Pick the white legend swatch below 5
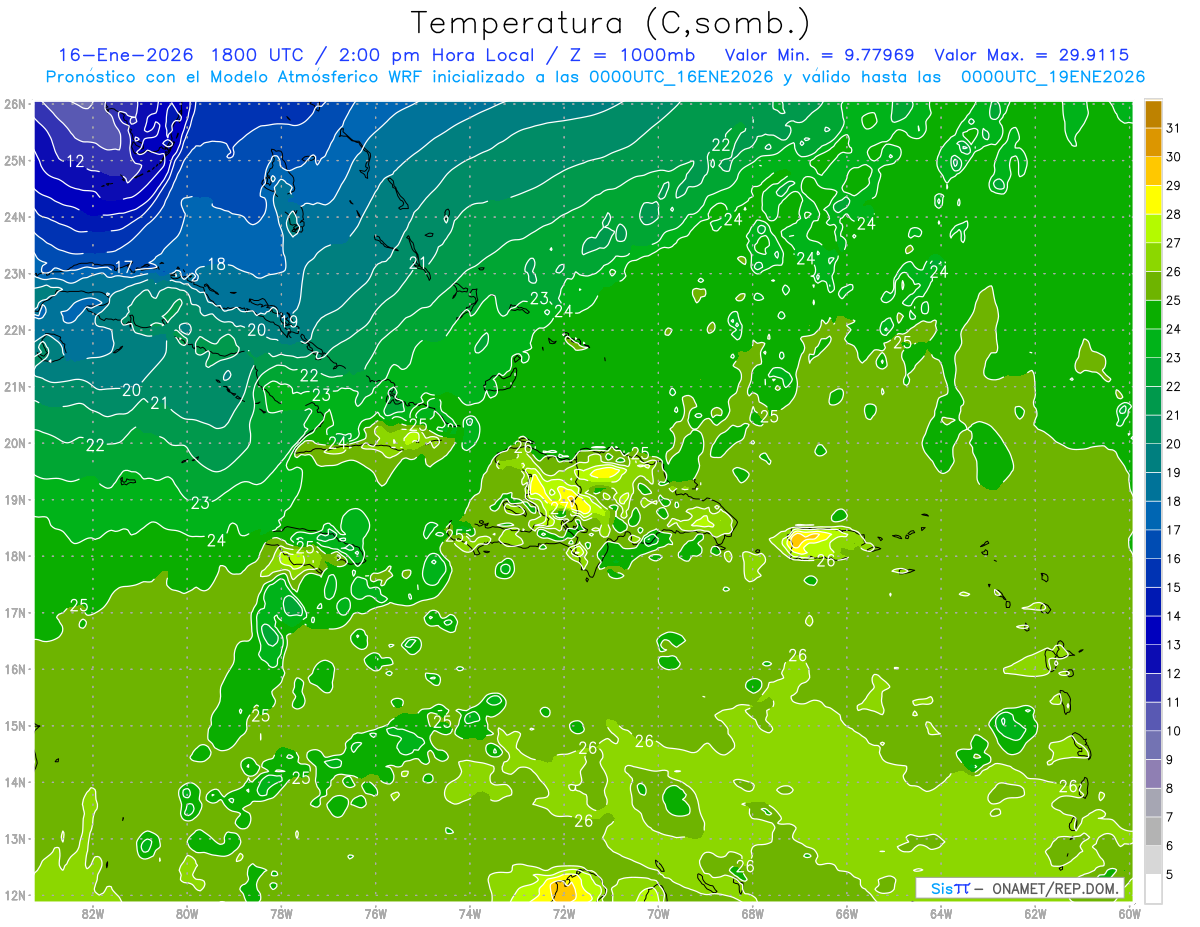Screen dimensions: 1200x927 tap(1153, 888)
